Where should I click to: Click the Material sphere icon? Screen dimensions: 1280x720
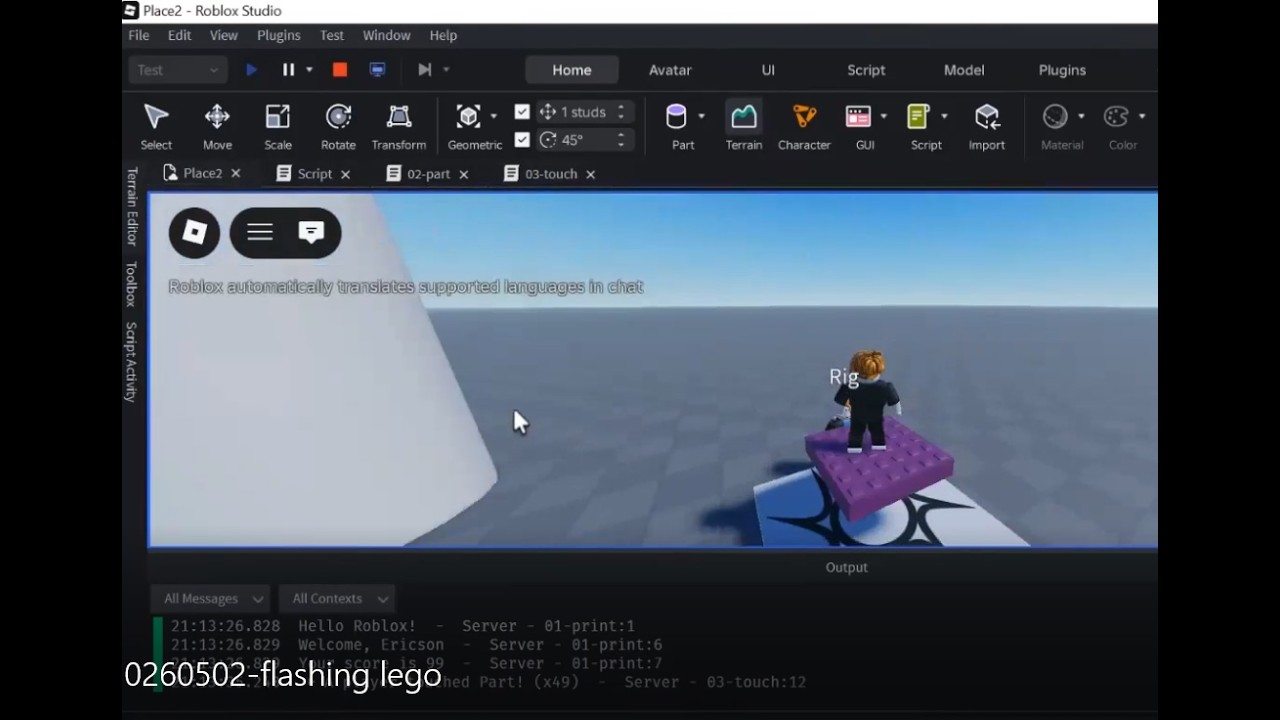click(1055, 117)
